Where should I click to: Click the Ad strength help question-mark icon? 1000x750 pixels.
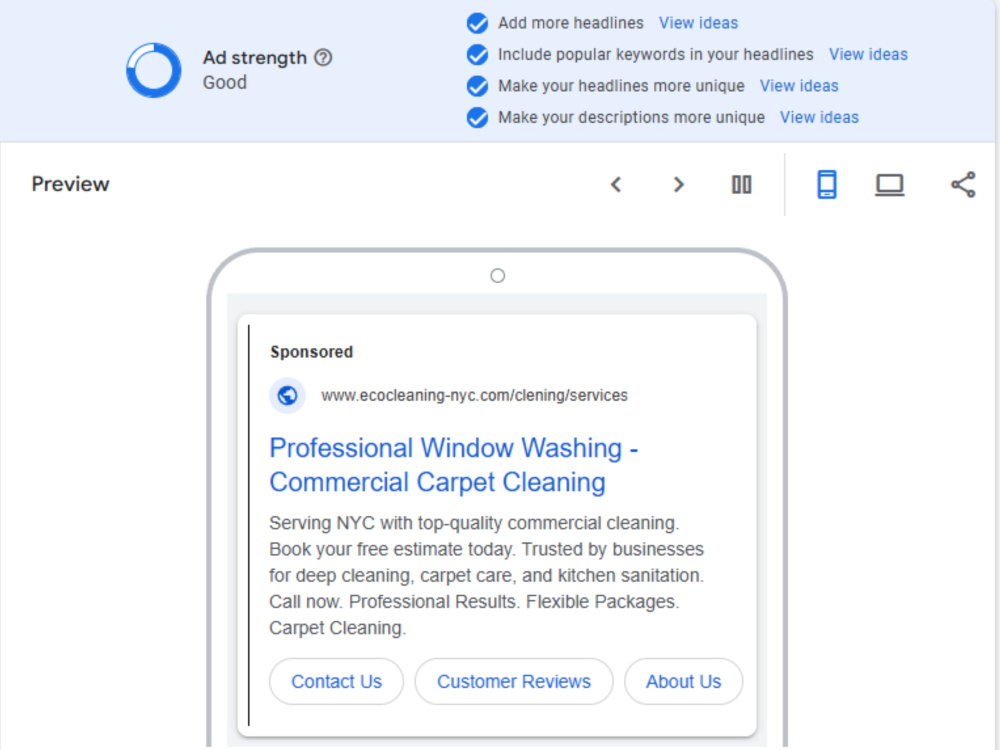(323, 57)
